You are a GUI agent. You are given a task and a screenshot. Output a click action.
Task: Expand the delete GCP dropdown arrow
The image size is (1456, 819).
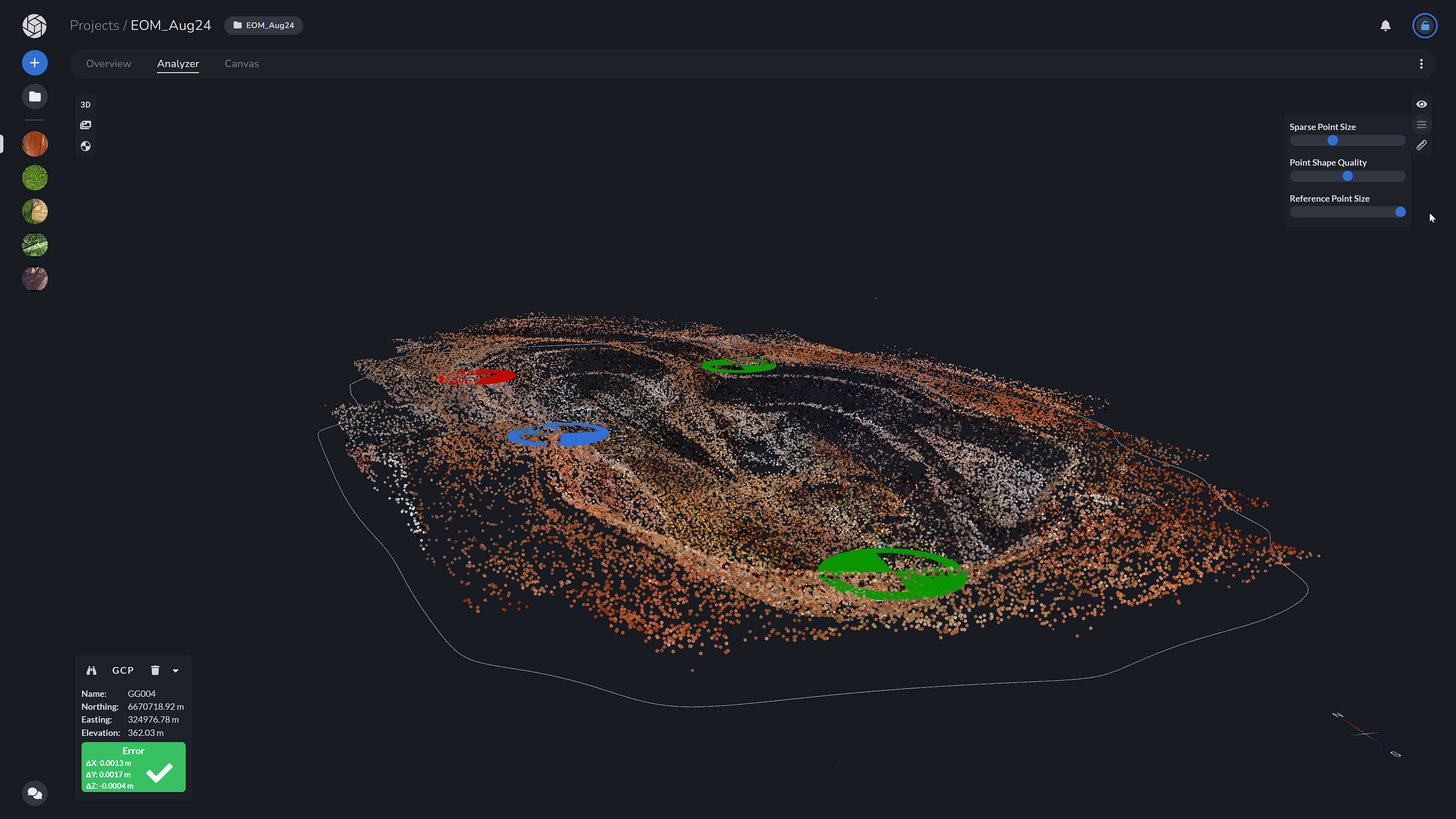tap(176, 670)
